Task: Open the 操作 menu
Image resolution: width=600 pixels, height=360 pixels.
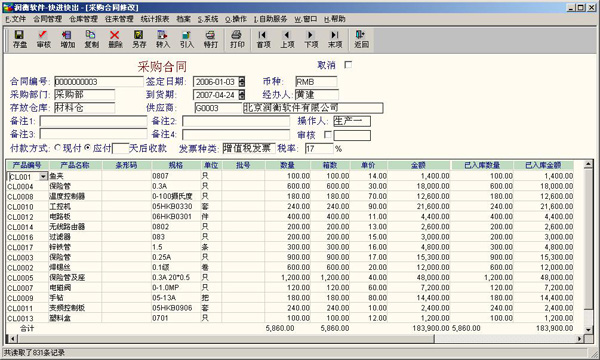Action: point(236,19)
